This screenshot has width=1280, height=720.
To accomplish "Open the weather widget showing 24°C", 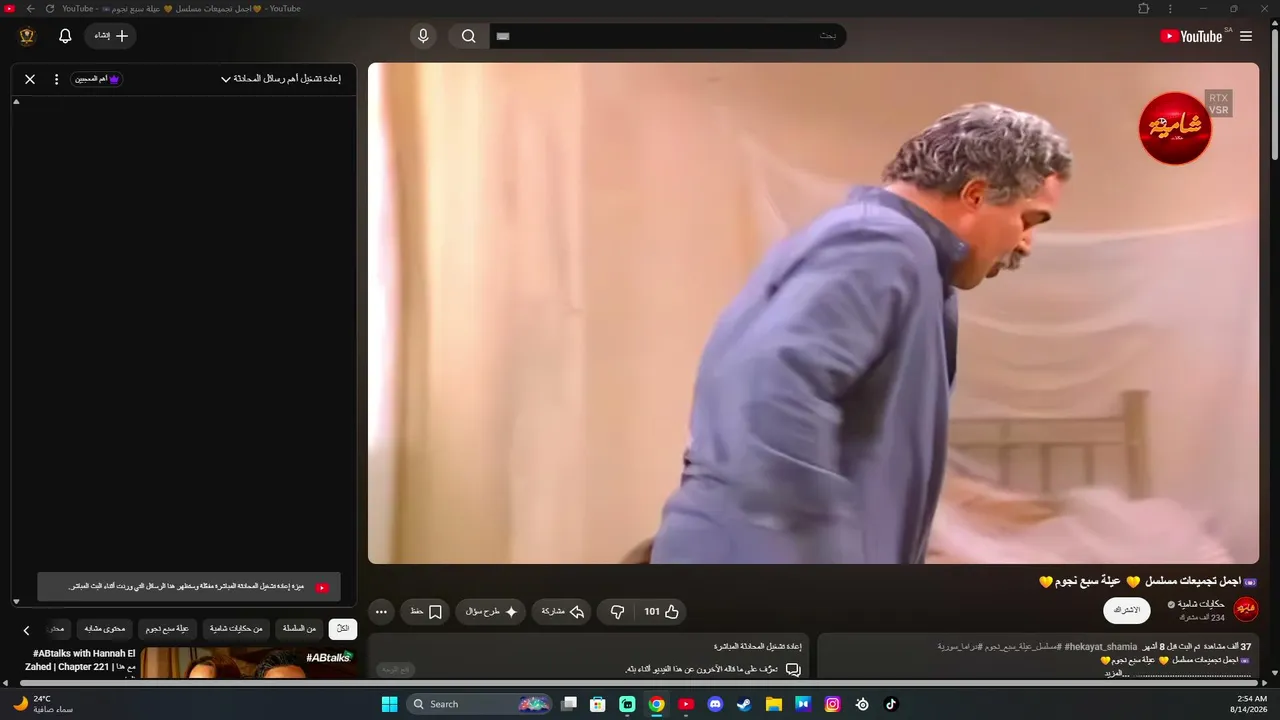I will [x=43, y=704].
